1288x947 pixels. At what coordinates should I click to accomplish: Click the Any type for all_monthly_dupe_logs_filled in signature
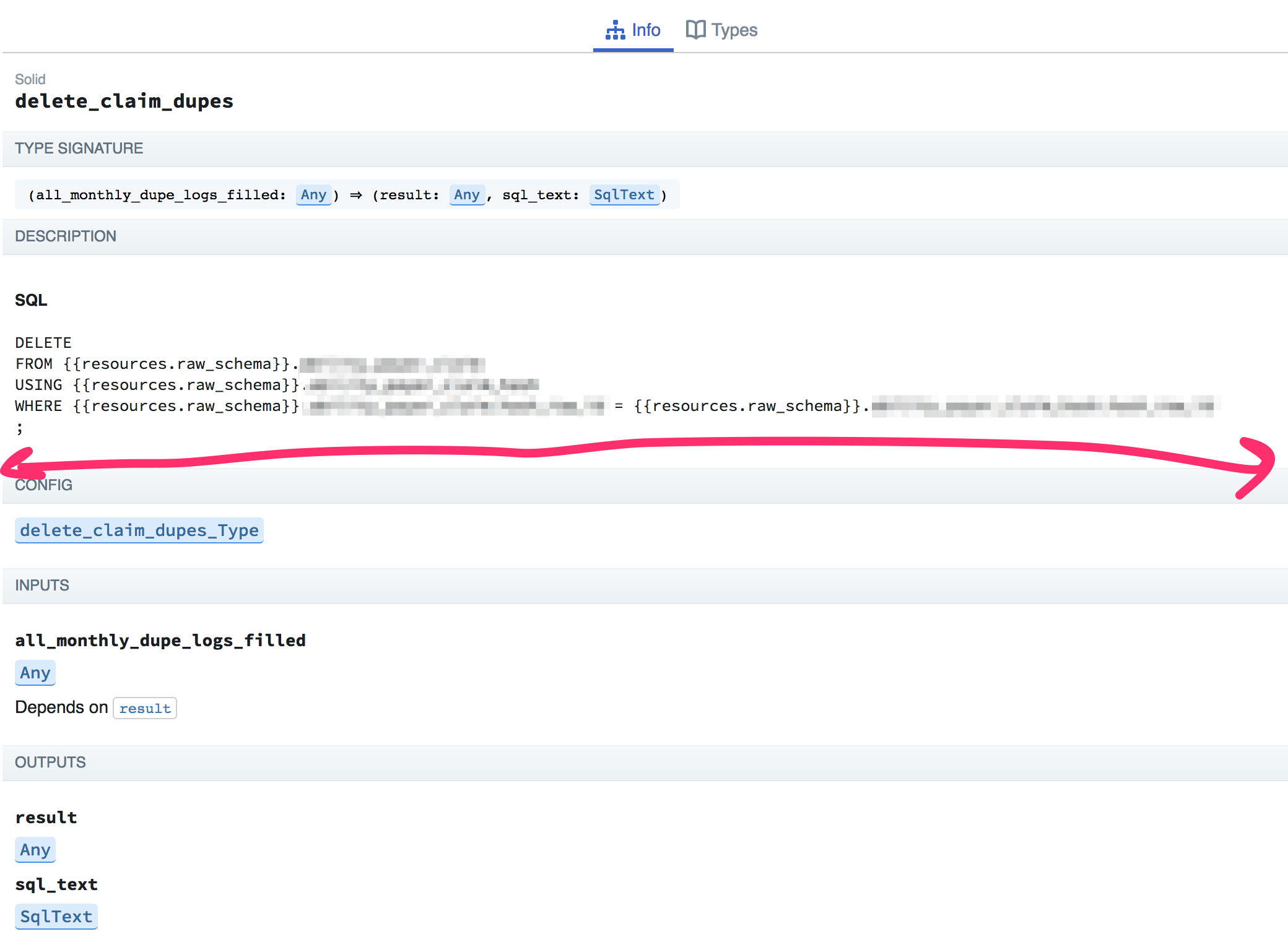tap(313, 194)
